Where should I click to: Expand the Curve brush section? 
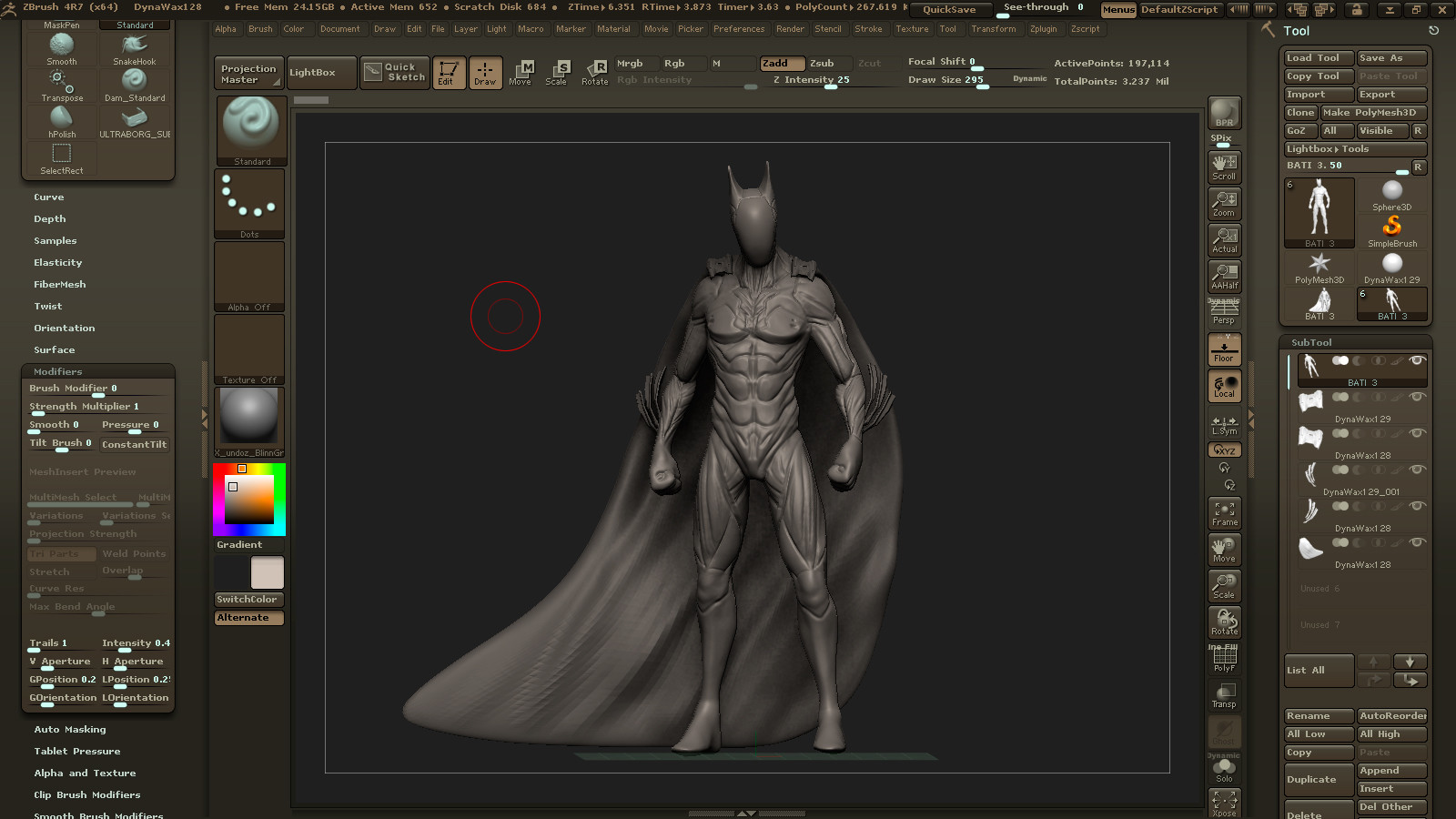(x=49, y=197)
